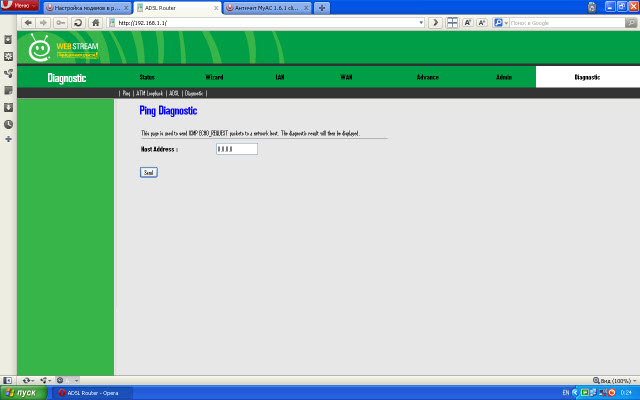
Task: Open a new tab with plus button
Action: [322, 8]
